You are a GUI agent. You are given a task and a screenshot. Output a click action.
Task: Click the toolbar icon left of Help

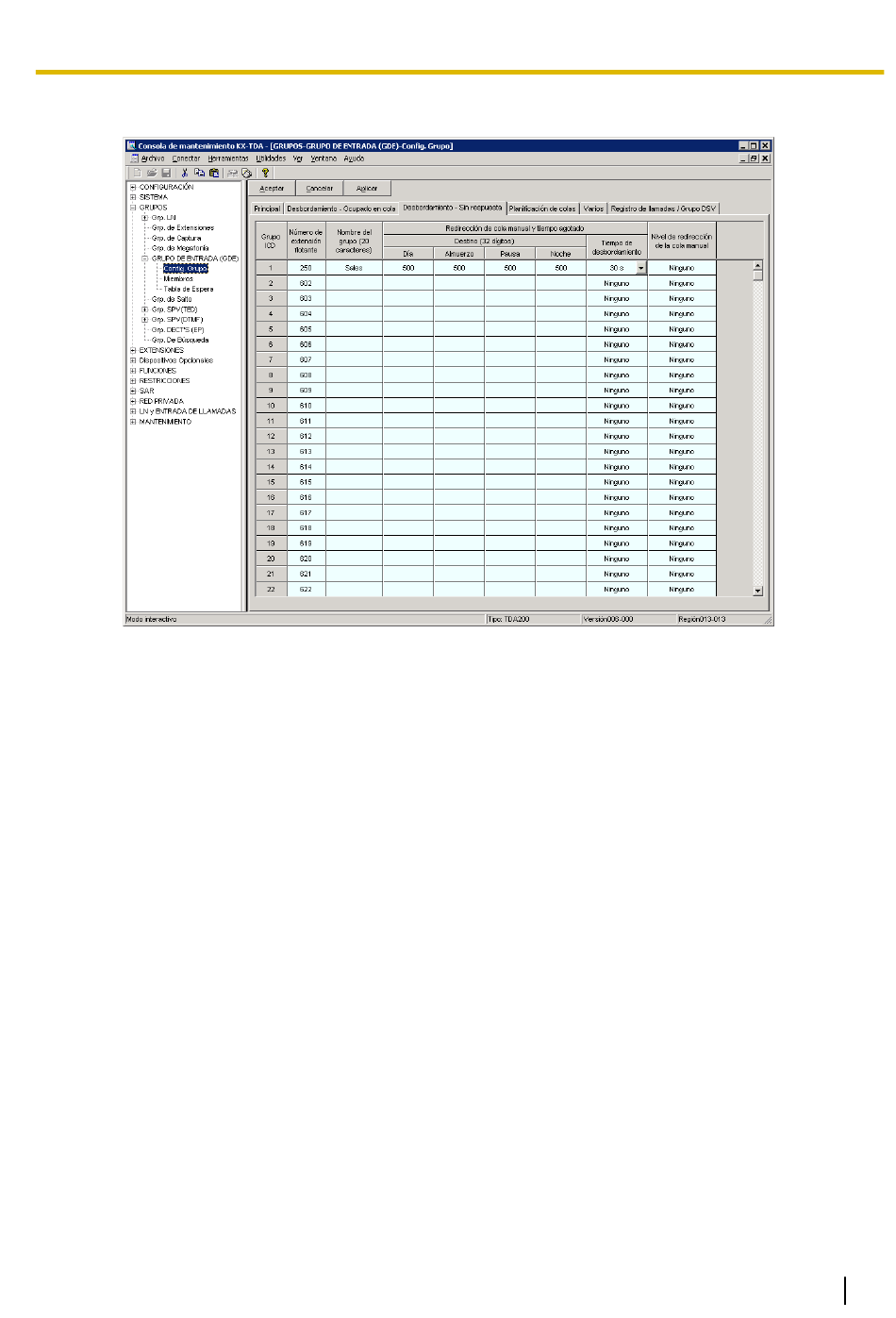pos(247,173)
